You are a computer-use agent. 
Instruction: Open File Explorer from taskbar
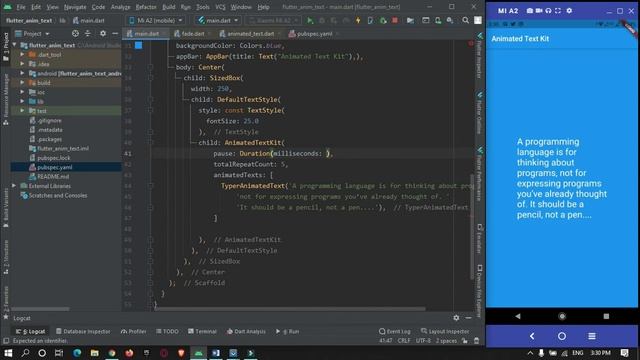94,353
